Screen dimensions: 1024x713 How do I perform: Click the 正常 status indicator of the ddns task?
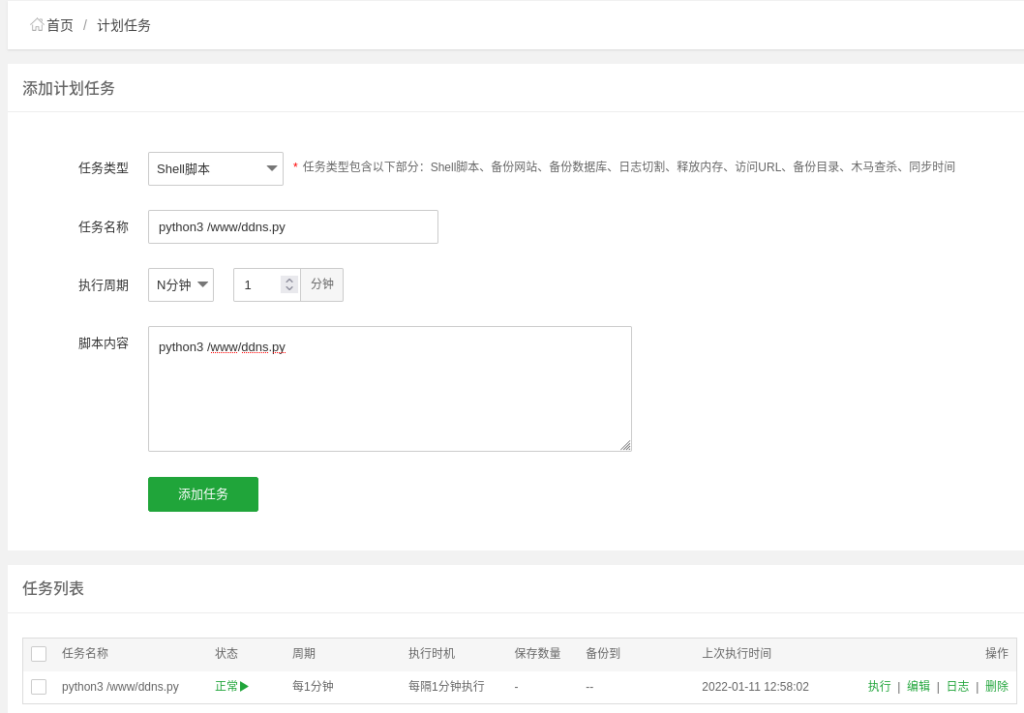[x=228, y=687]
